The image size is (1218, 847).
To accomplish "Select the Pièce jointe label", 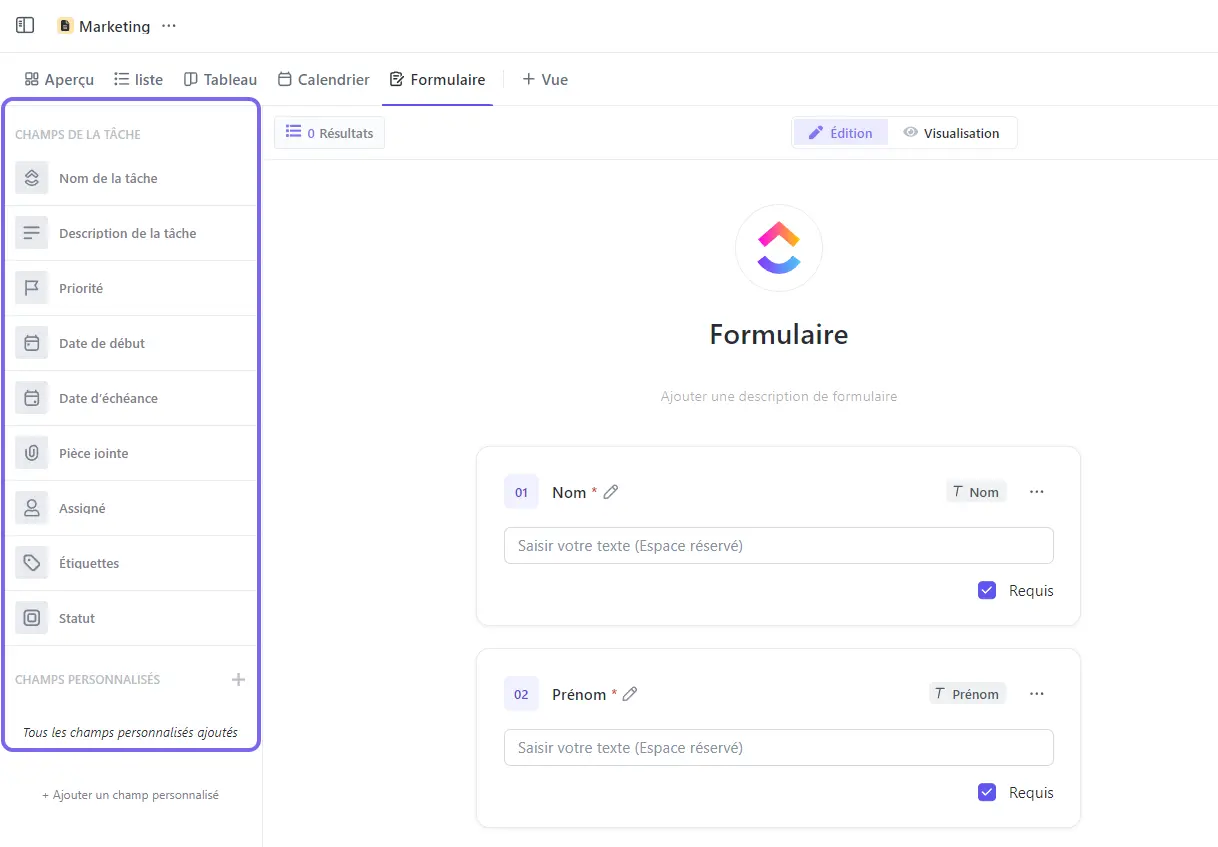I will pos(94,453).
